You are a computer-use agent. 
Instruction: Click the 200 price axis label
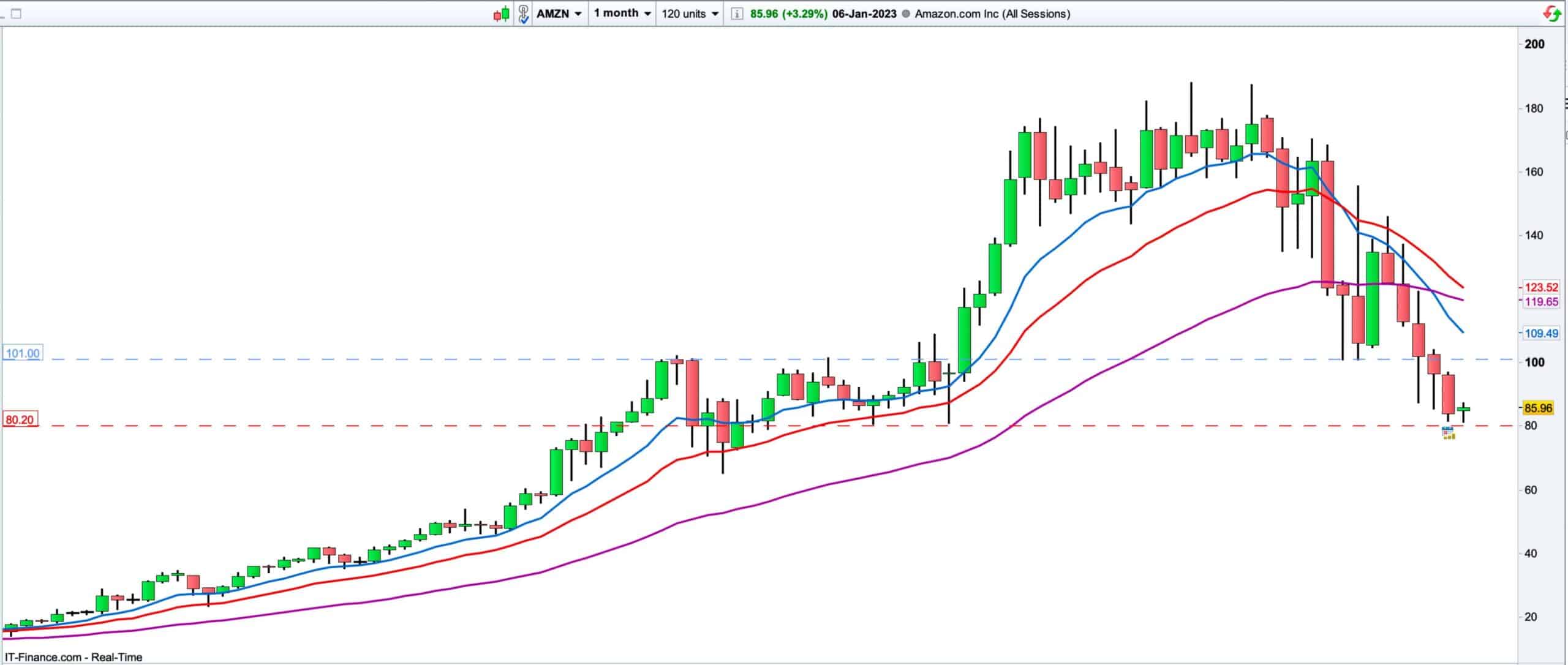click(x=1534, y=44)
